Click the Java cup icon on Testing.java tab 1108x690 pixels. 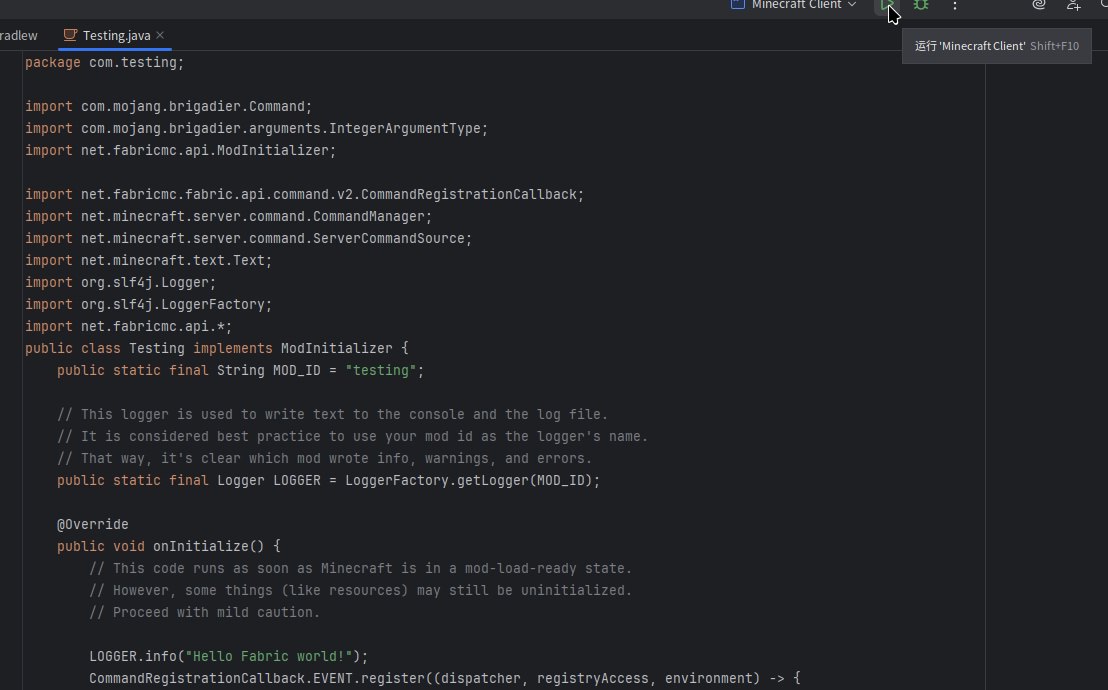(x=70, y=35)
